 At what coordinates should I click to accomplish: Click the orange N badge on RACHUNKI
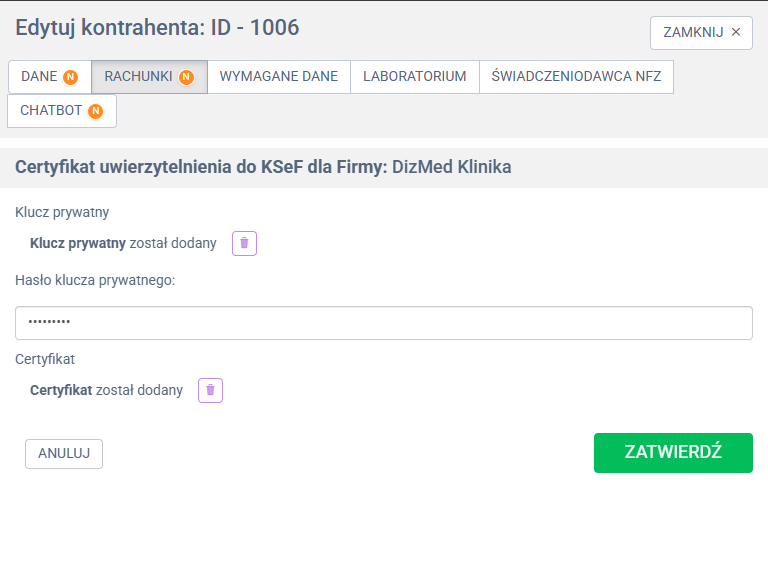click(186, 77)
